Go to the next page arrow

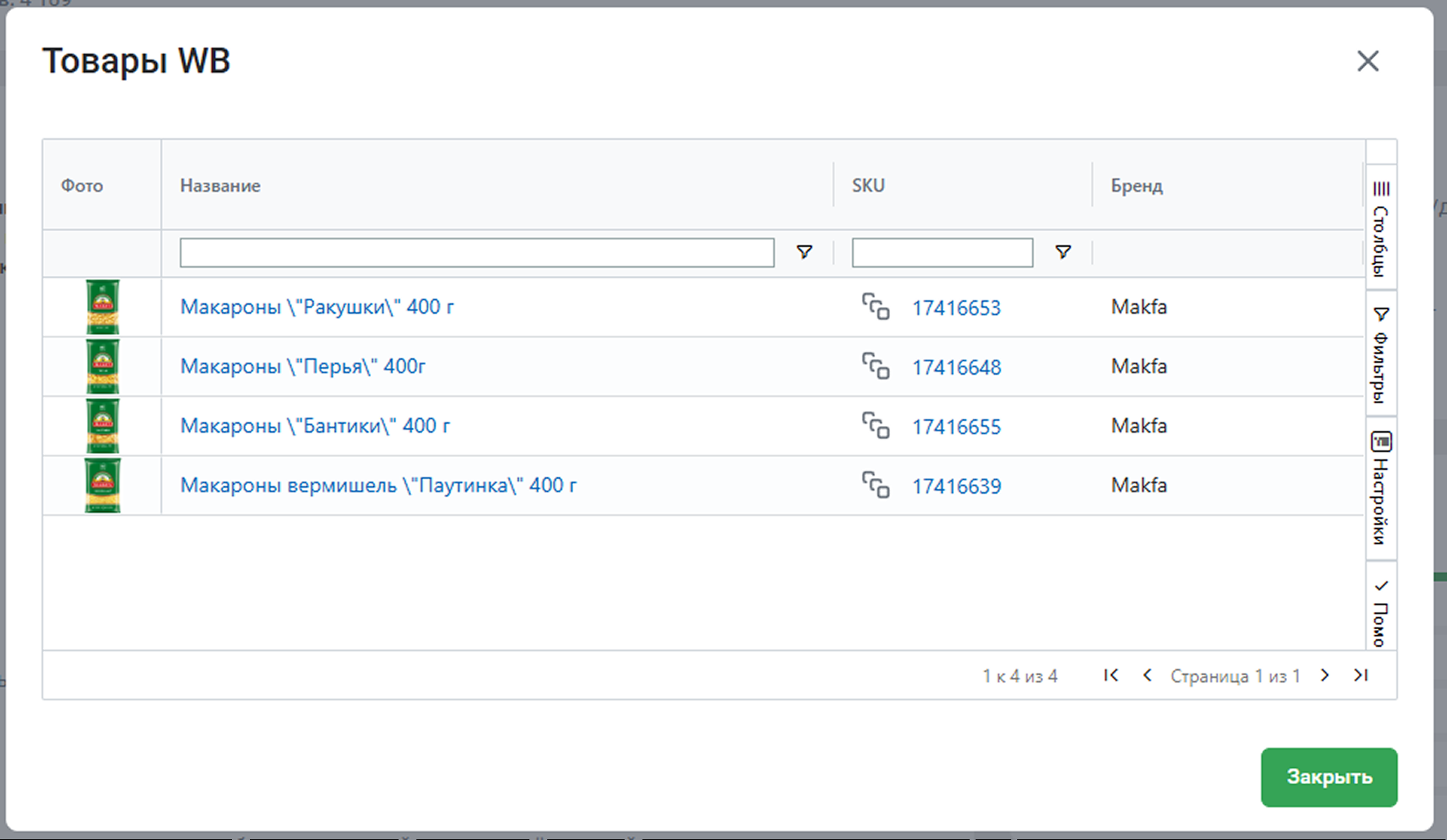(x=1324, y=675)
